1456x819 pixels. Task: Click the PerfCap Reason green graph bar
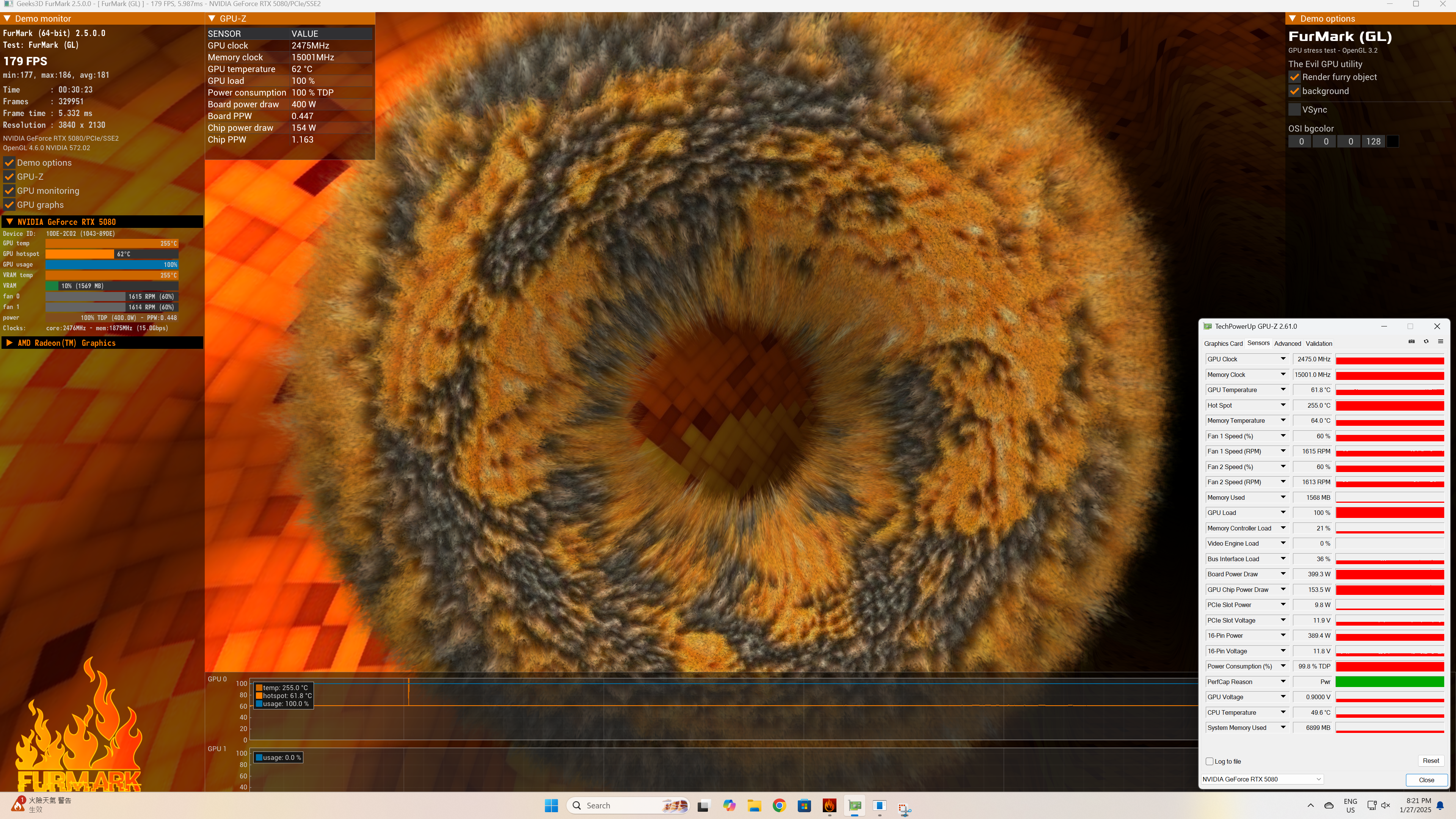tap(1390, 682)
